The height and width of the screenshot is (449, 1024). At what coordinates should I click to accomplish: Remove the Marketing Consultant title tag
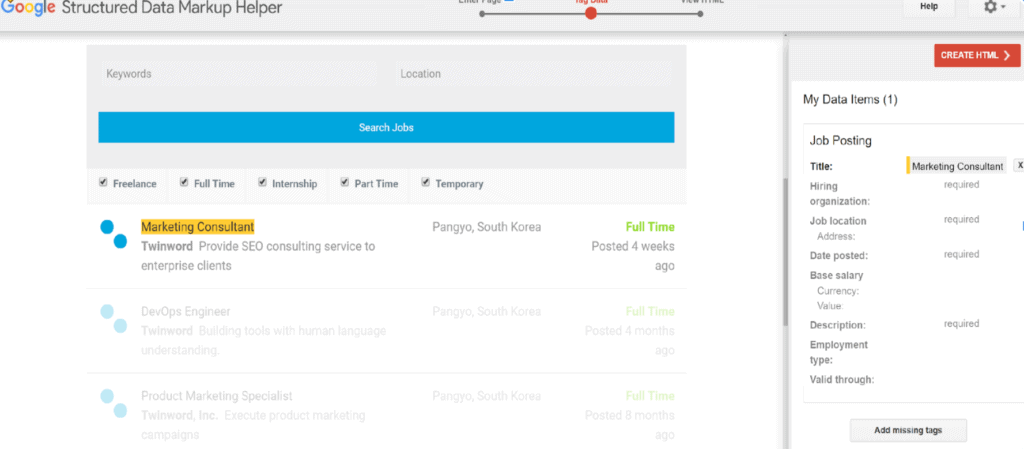point(1019,166)
